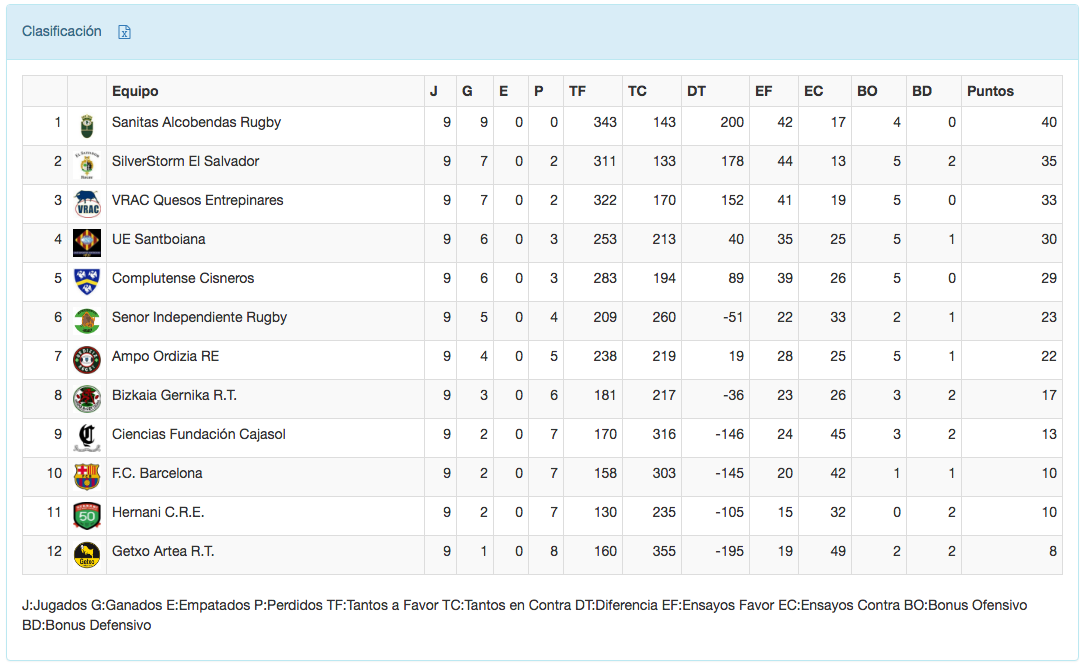1084x667 pixels.
Task: Click the UE Santboiana team badge
Action: pyautogui.click(x=87, y=243)
